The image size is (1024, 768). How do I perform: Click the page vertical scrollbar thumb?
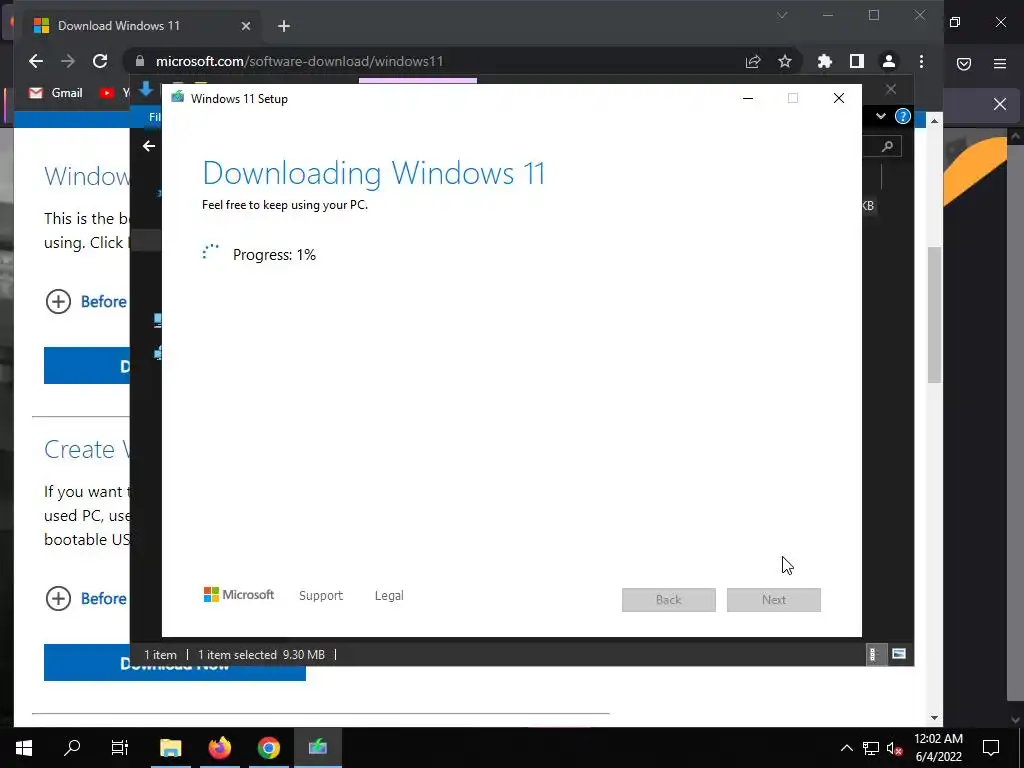(935, 315)
